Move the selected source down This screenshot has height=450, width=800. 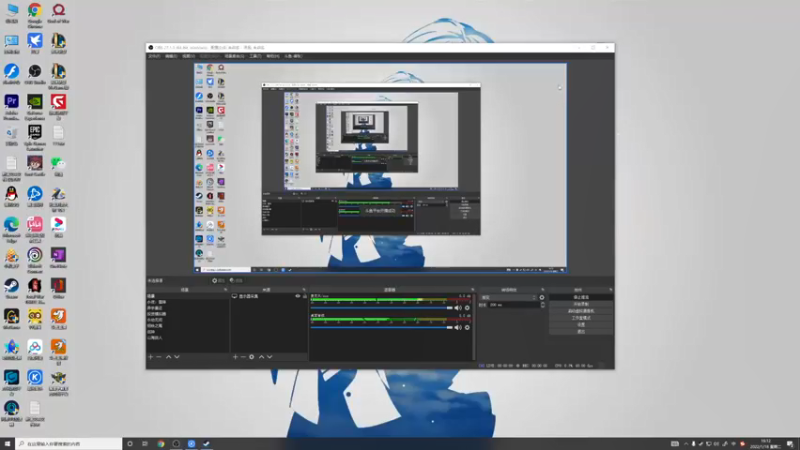point(269,357)
